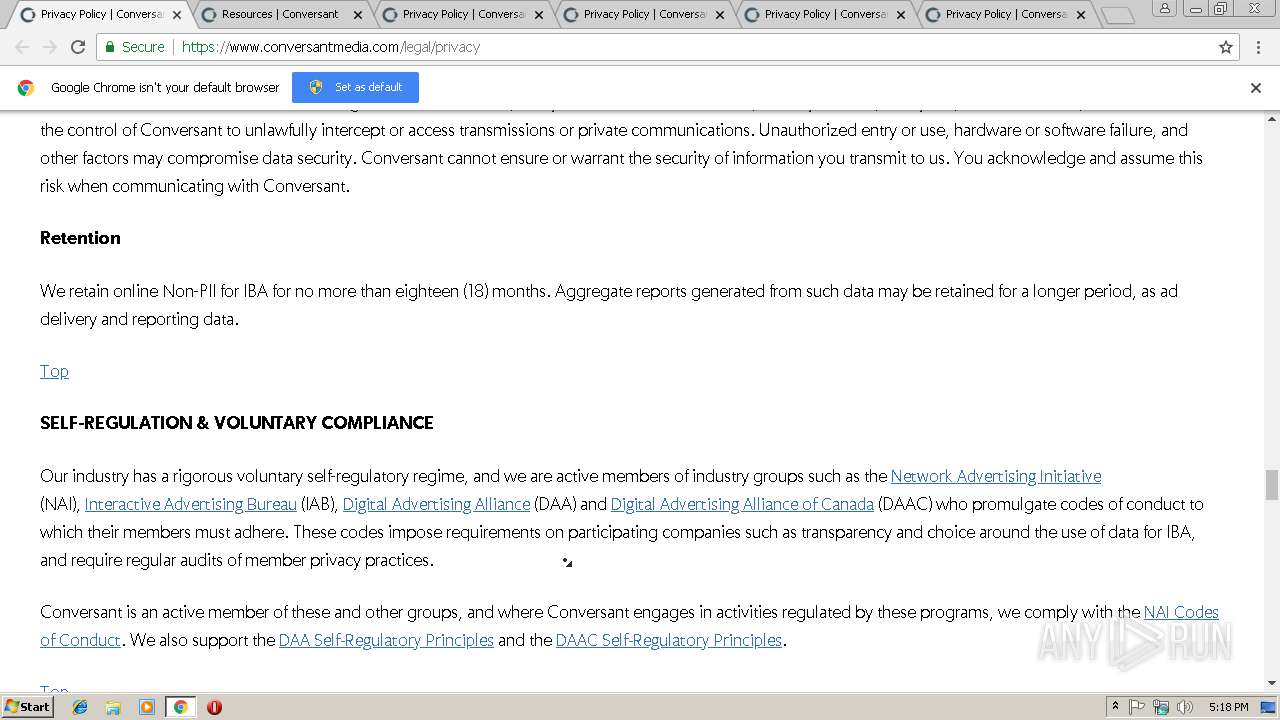
Task: Open the NAI Codes of Conduct link
Action: [1181, 612]
